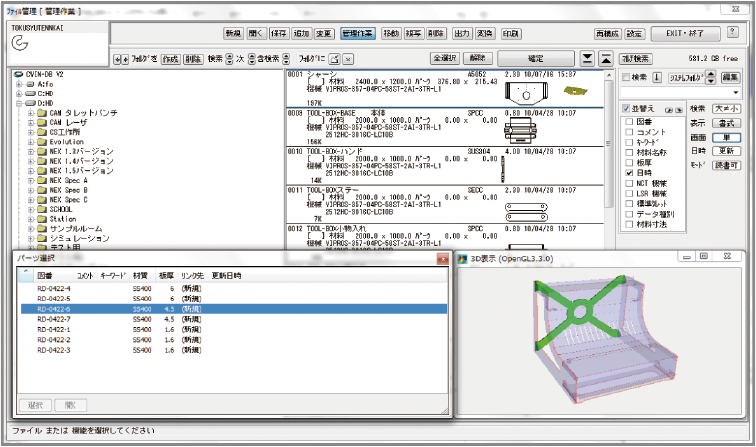Image resolution: width=756 pixels, height=447 pixels.
Task: Click the folder 作成 button
Action: coord(170,59)
